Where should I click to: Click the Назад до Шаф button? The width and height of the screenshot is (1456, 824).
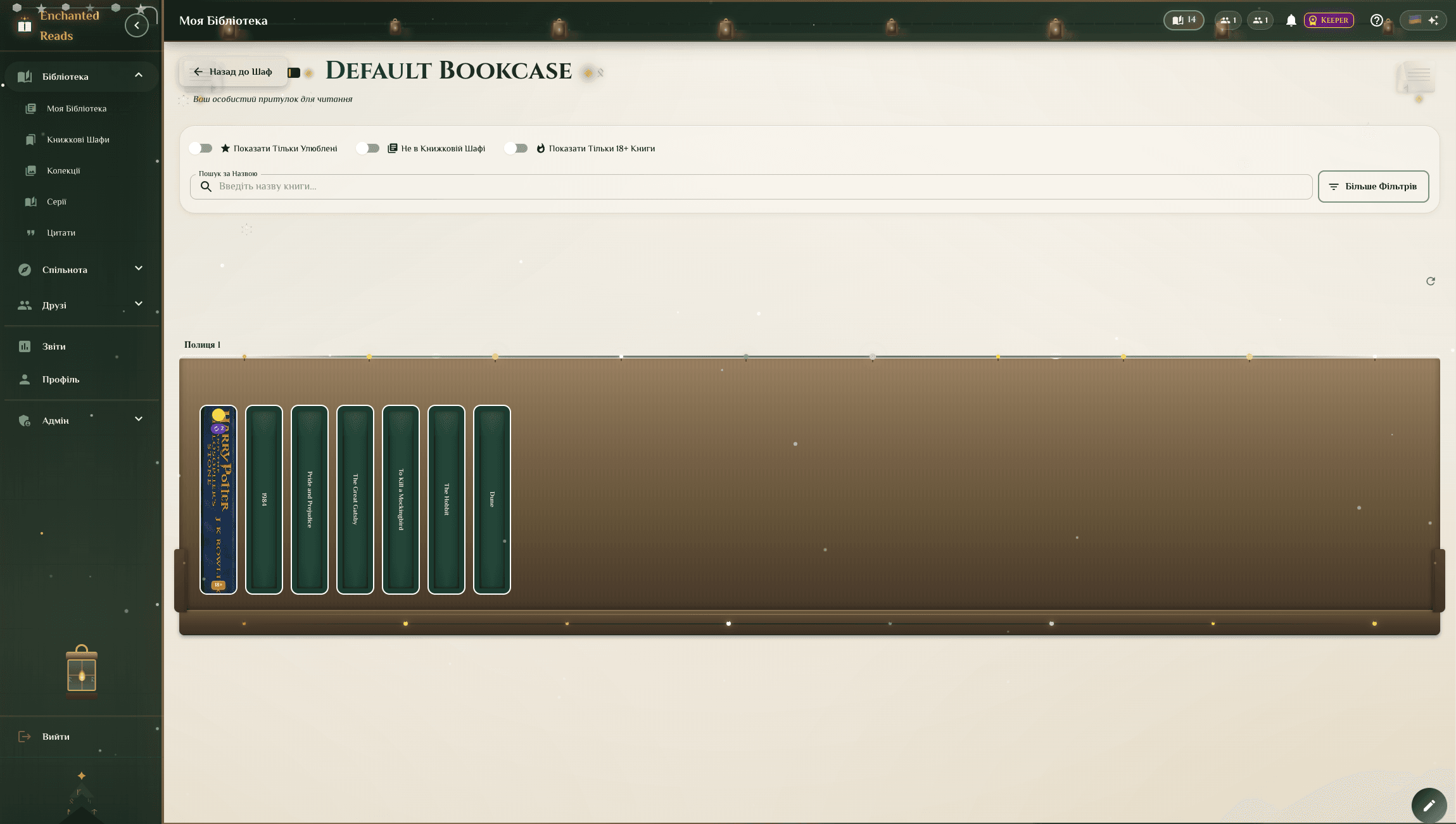coord(232,72)
